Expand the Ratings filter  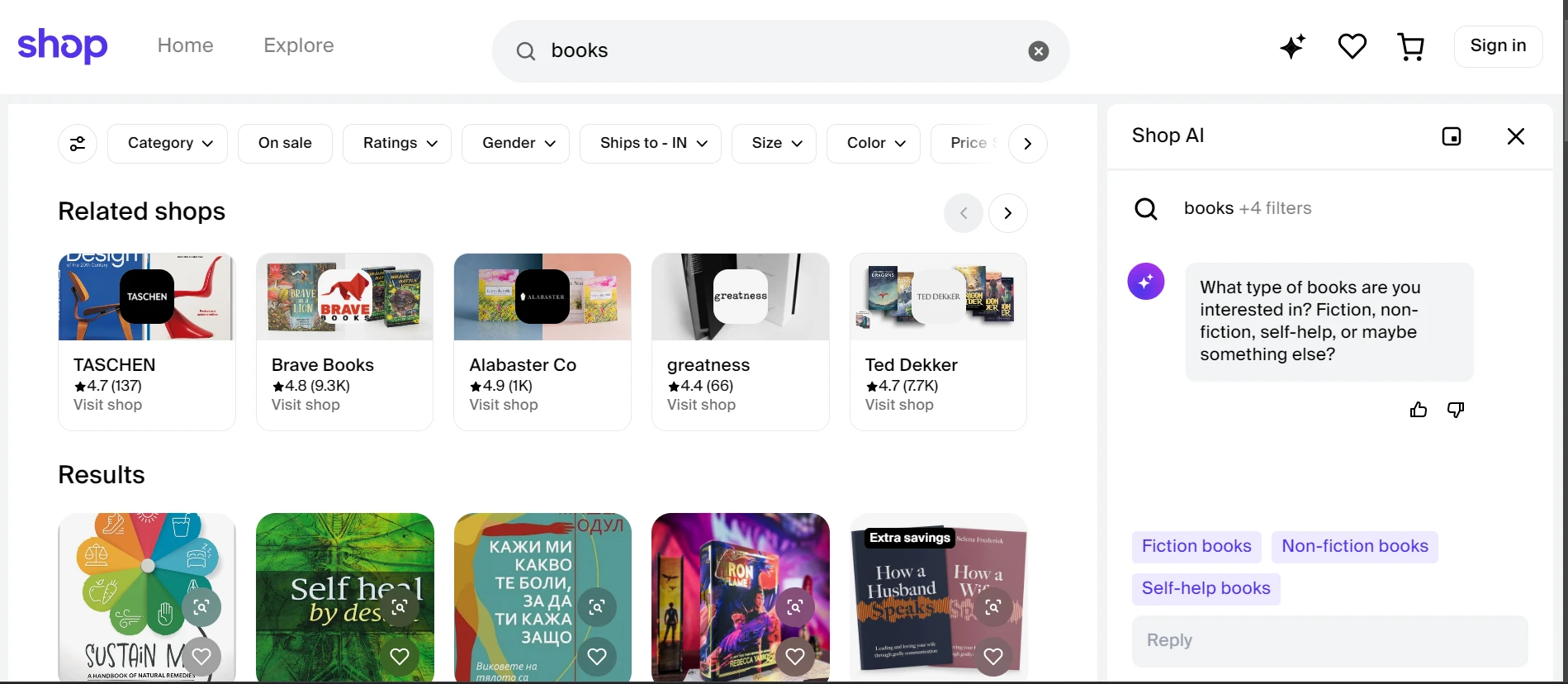click(x=396, y=142)
